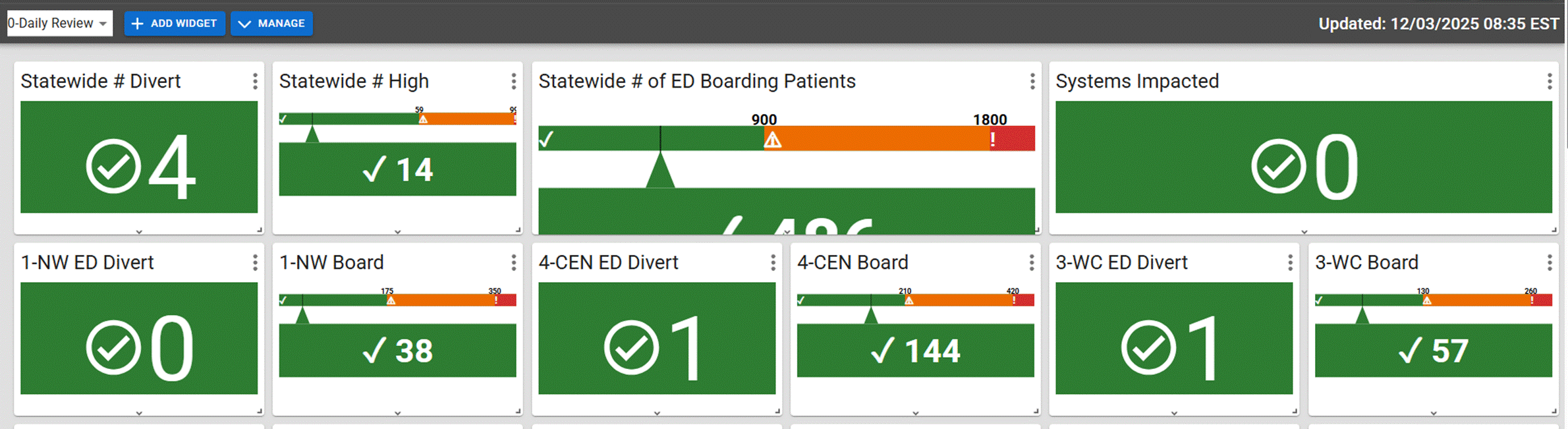Expand the Statewide # Divert widget bottom chevron
1568x429 pixels.
[x=139, y=232]
